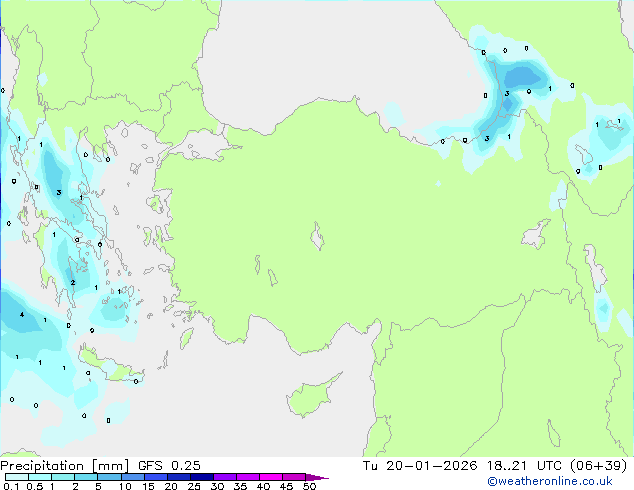Click the '0.1' legend scale number
The width and height of the screenshot is (634, 490).
11,486
